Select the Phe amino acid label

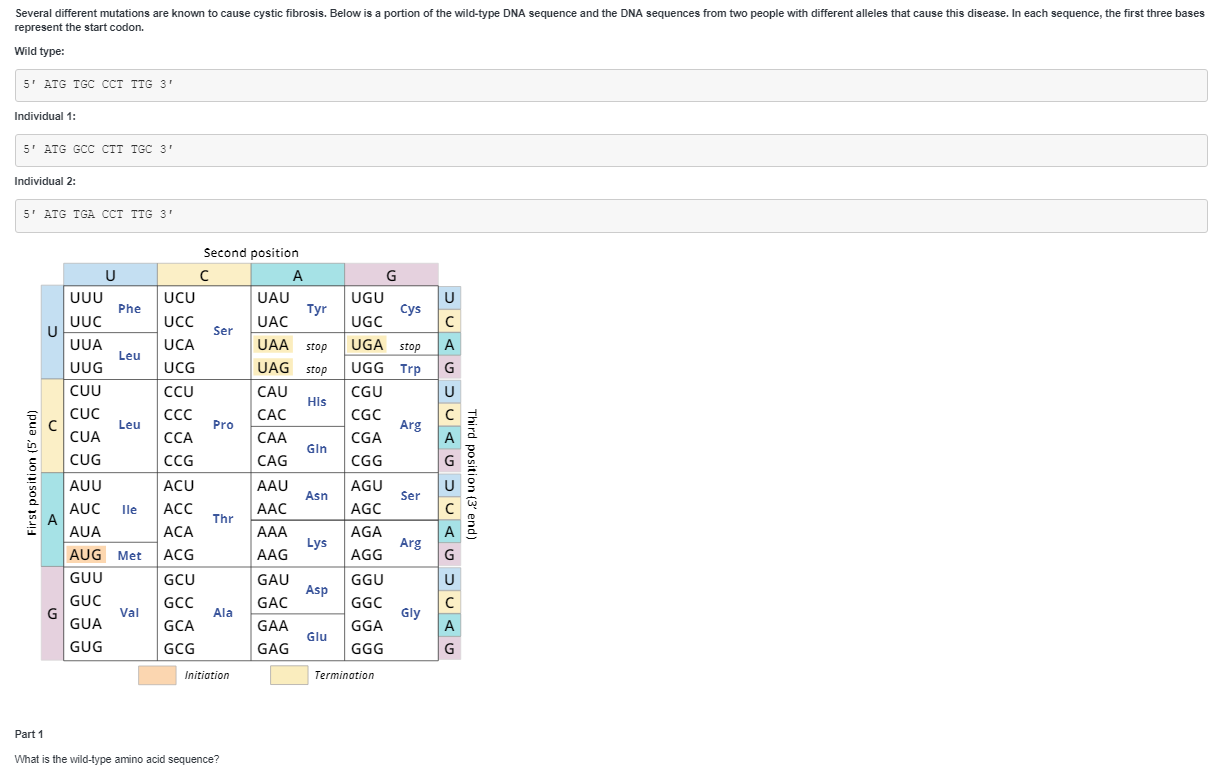coord(129,309)
